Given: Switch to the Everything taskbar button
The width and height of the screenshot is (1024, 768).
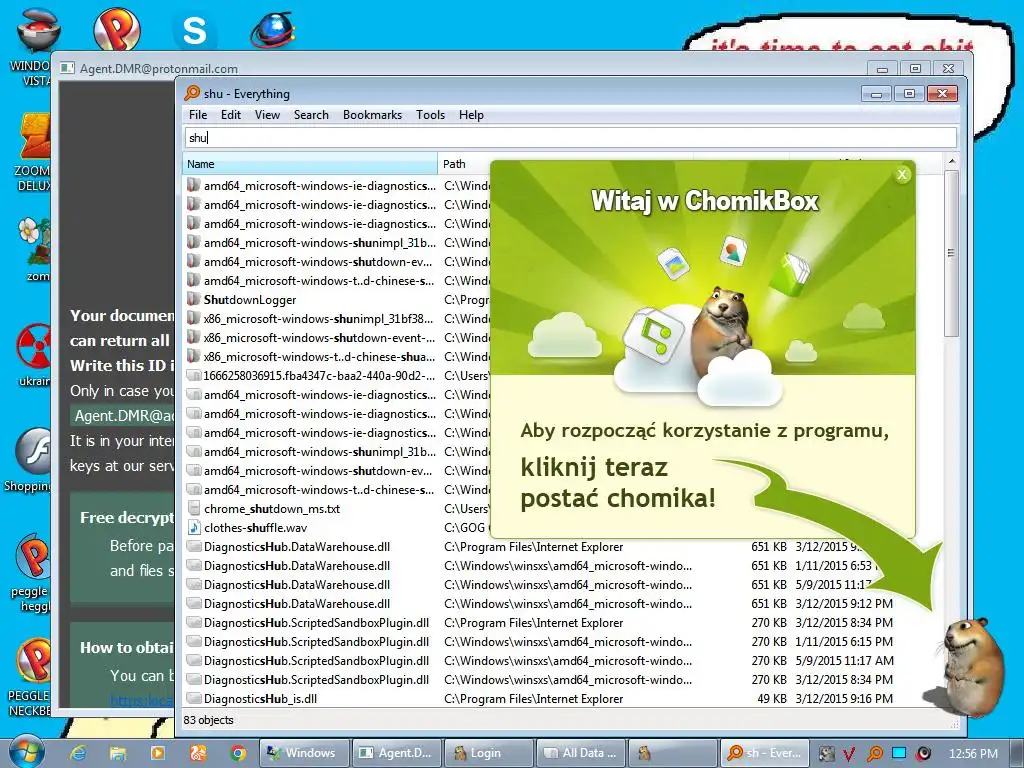Looking at the screenshot, I should [x=765, y=753].
